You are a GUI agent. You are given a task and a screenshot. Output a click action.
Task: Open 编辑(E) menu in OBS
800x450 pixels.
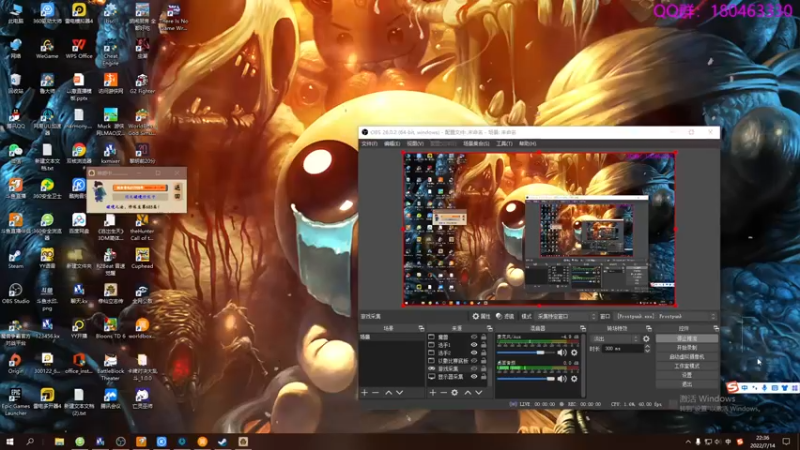tap(392, 144)
